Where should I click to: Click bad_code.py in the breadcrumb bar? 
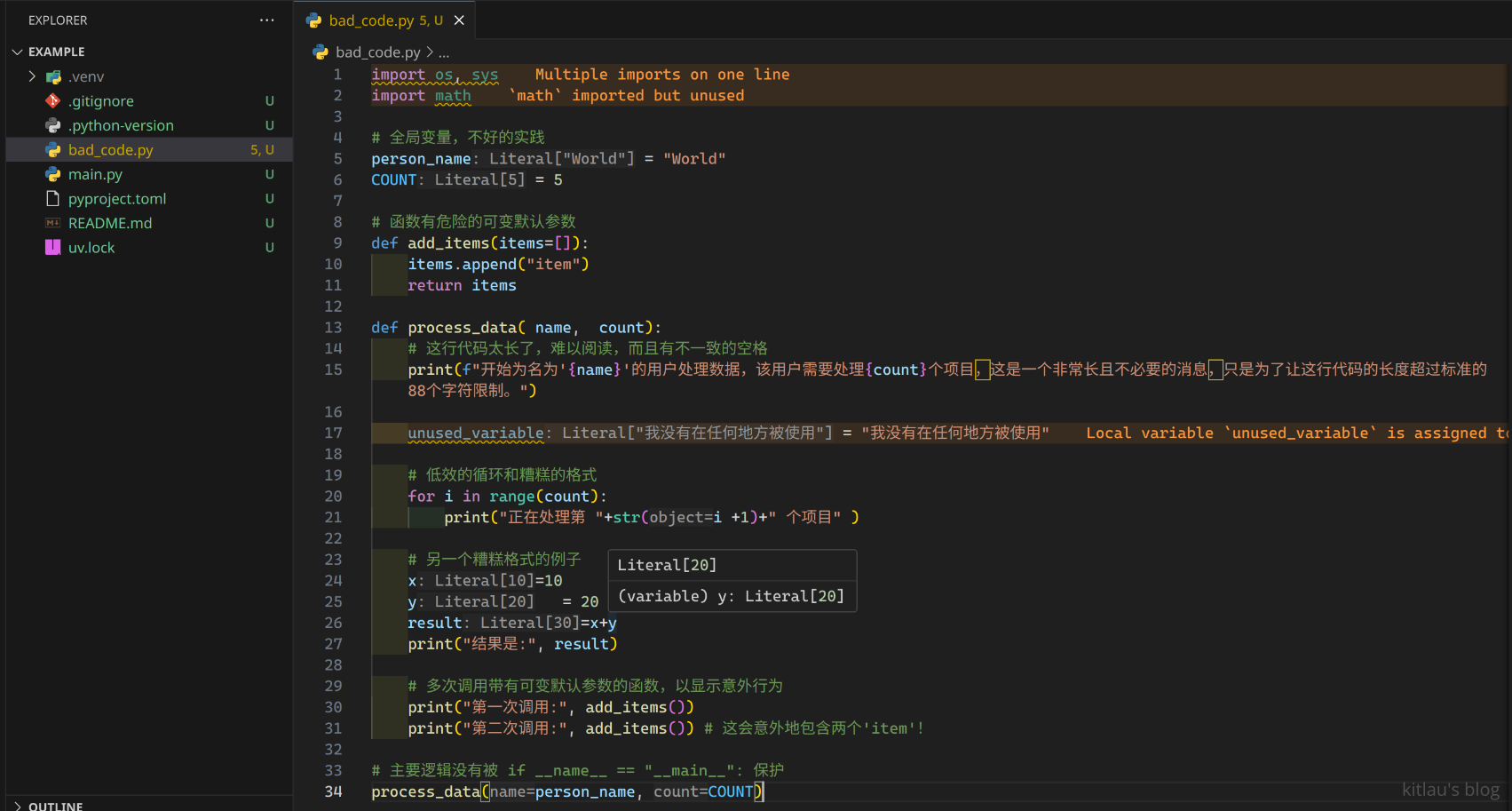(x=377, y=52)
